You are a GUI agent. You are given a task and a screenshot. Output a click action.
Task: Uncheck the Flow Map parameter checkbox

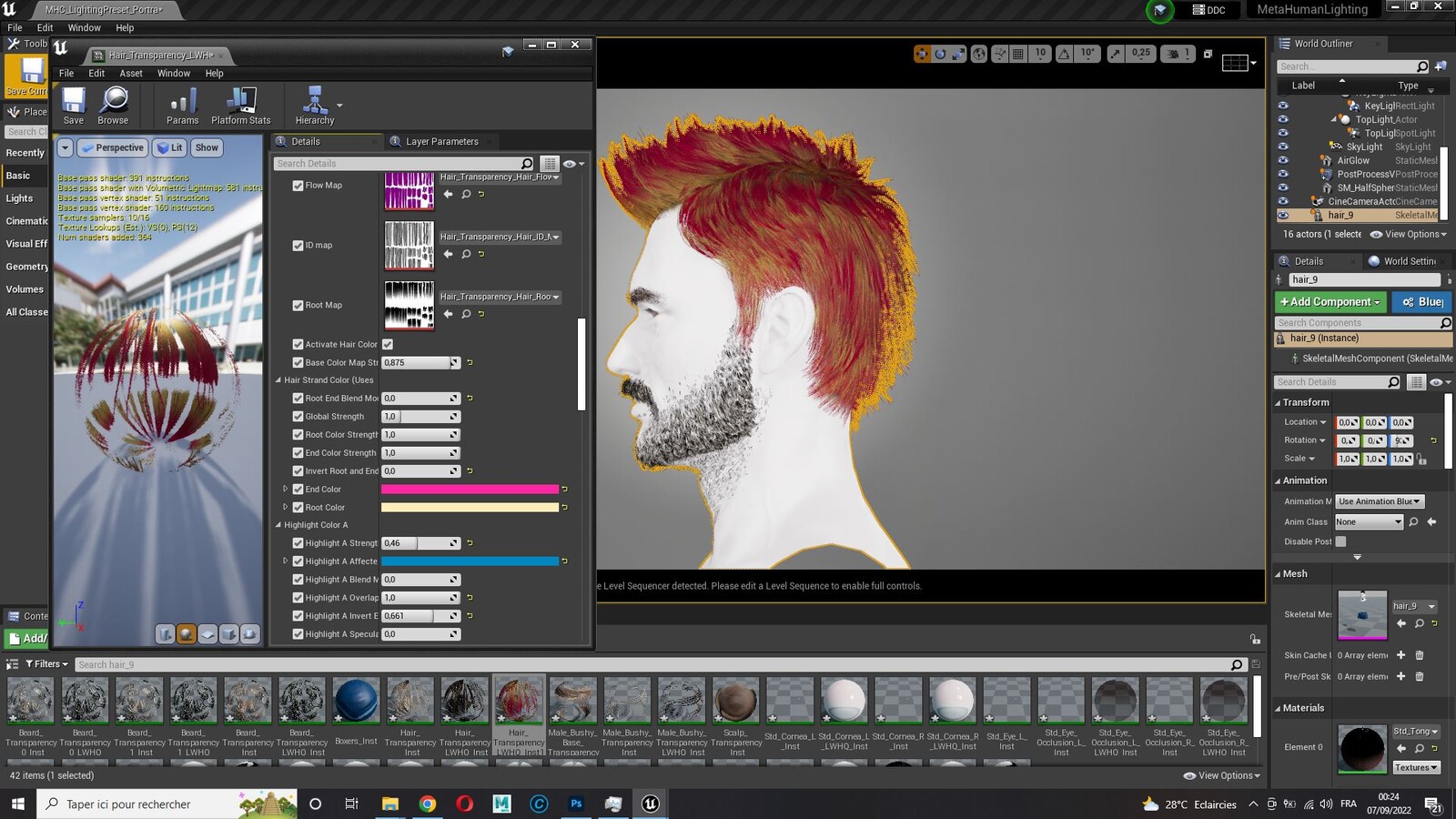(x=298, y=186)
